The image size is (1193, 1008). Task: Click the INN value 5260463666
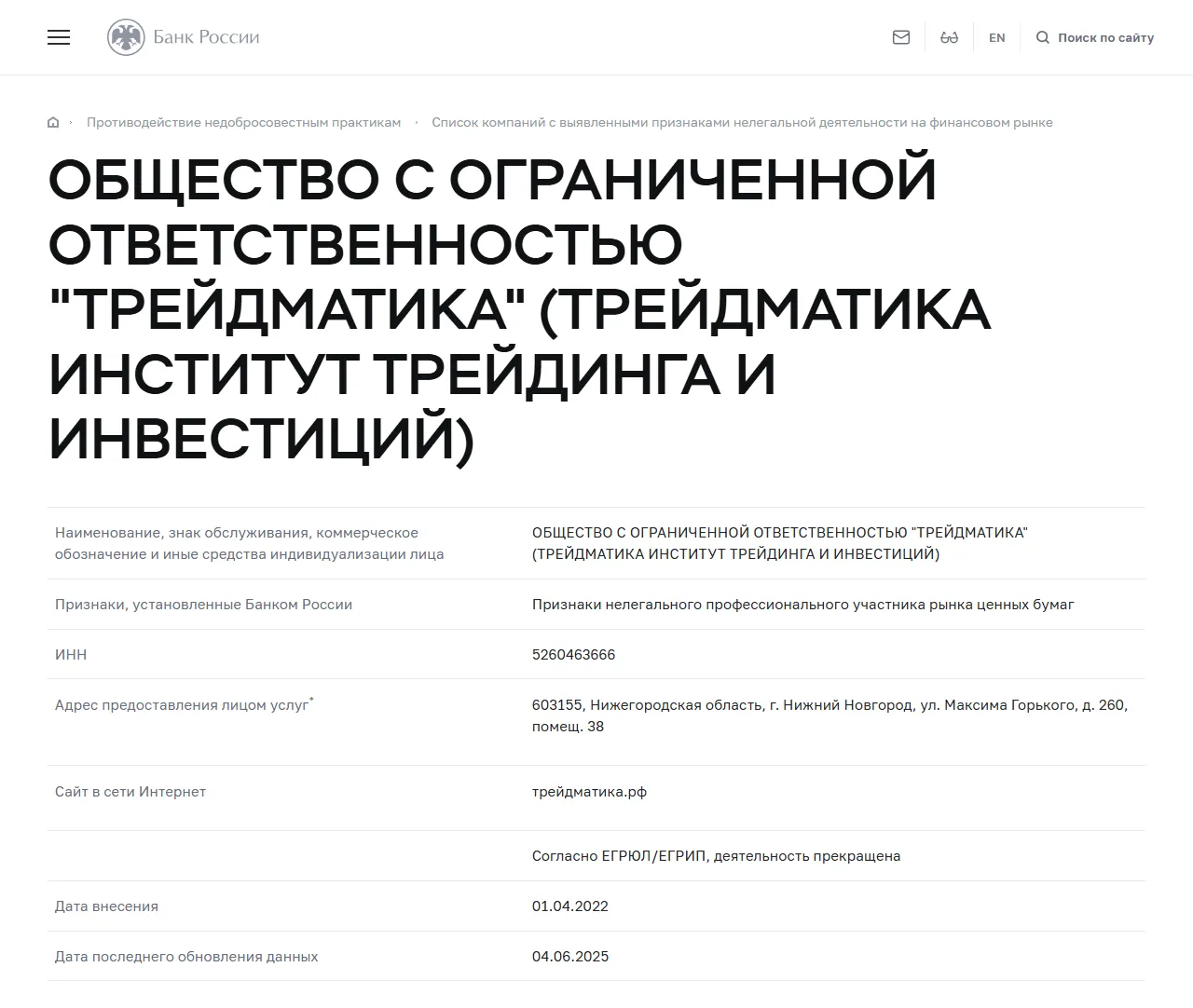pyautogui.click(x=573, y=655)
